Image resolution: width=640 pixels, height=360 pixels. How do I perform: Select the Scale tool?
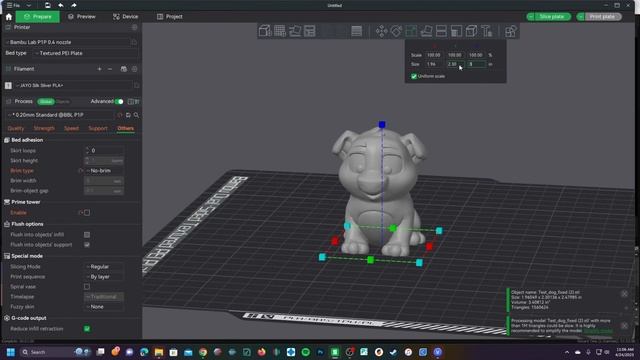pyautogui.click(x=411, y=31)
